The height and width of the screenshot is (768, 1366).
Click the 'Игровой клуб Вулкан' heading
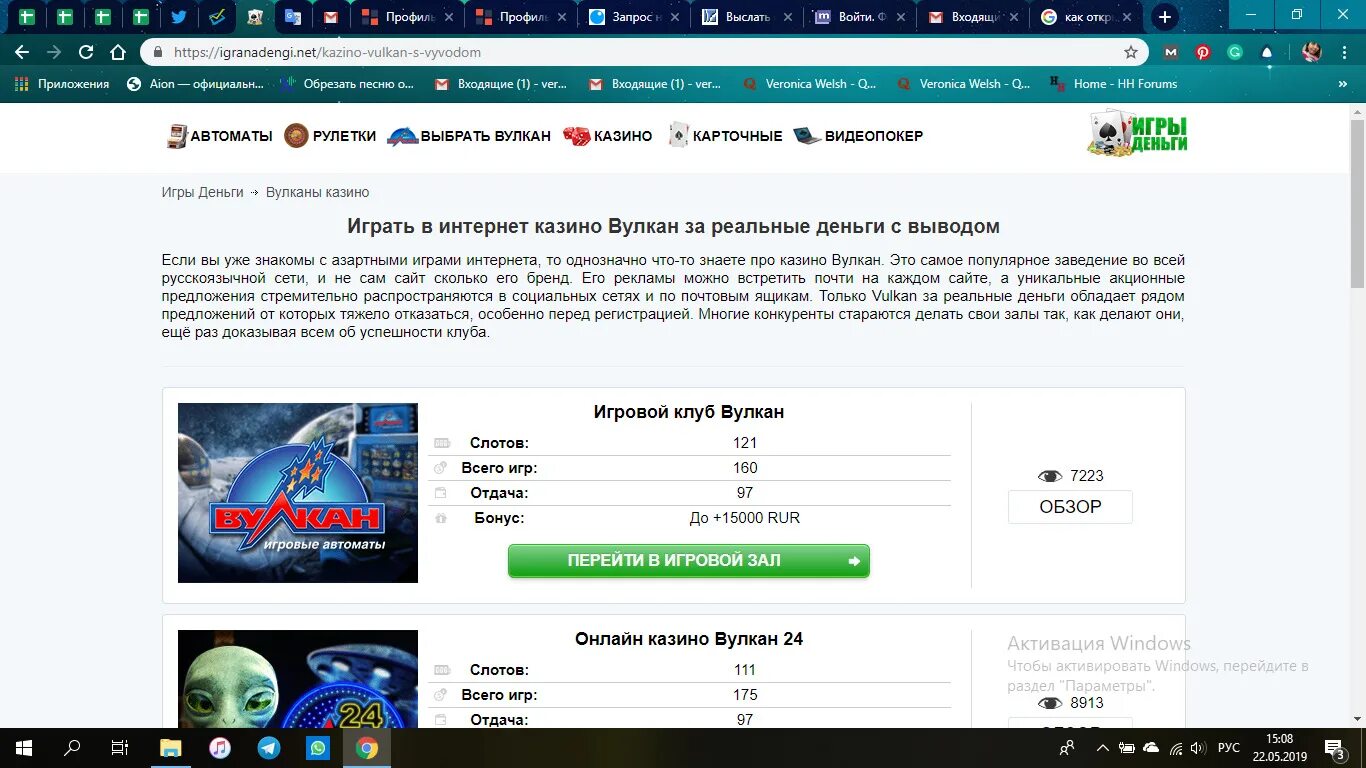[x=689, y=412]
